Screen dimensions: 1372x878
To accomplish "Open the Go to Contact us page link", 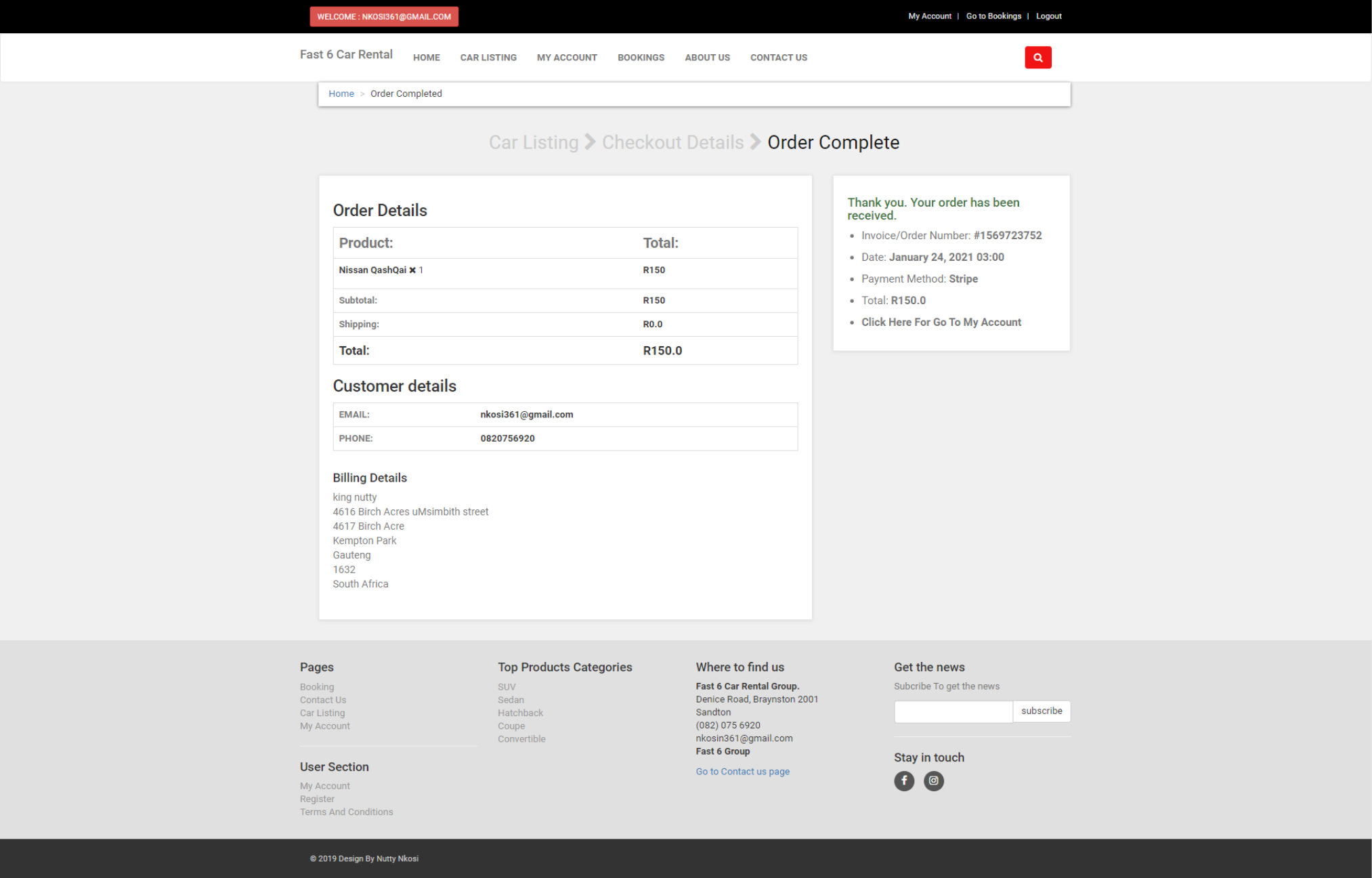I will pos(742,771).
